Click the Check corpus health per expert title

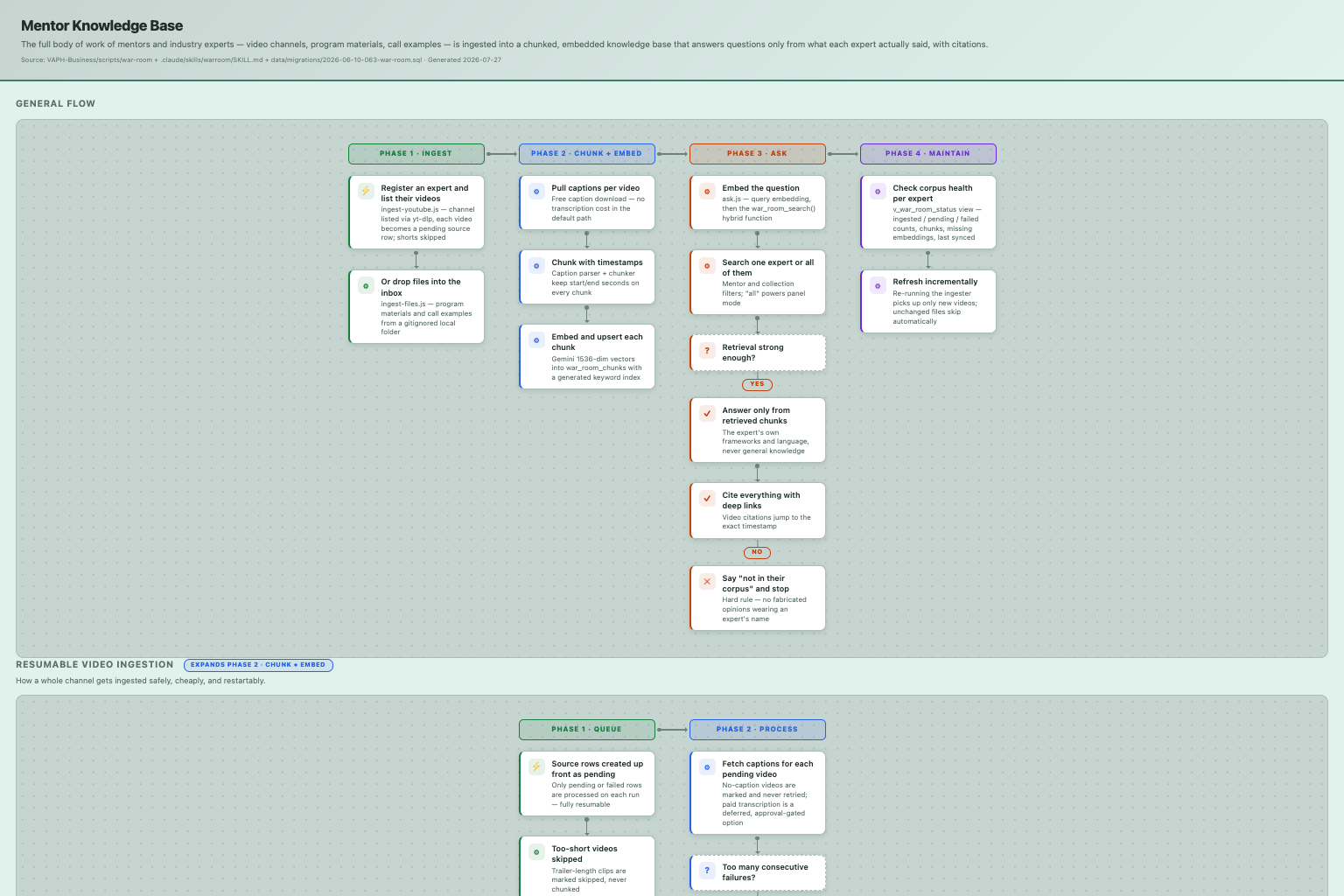pos(933,193)
